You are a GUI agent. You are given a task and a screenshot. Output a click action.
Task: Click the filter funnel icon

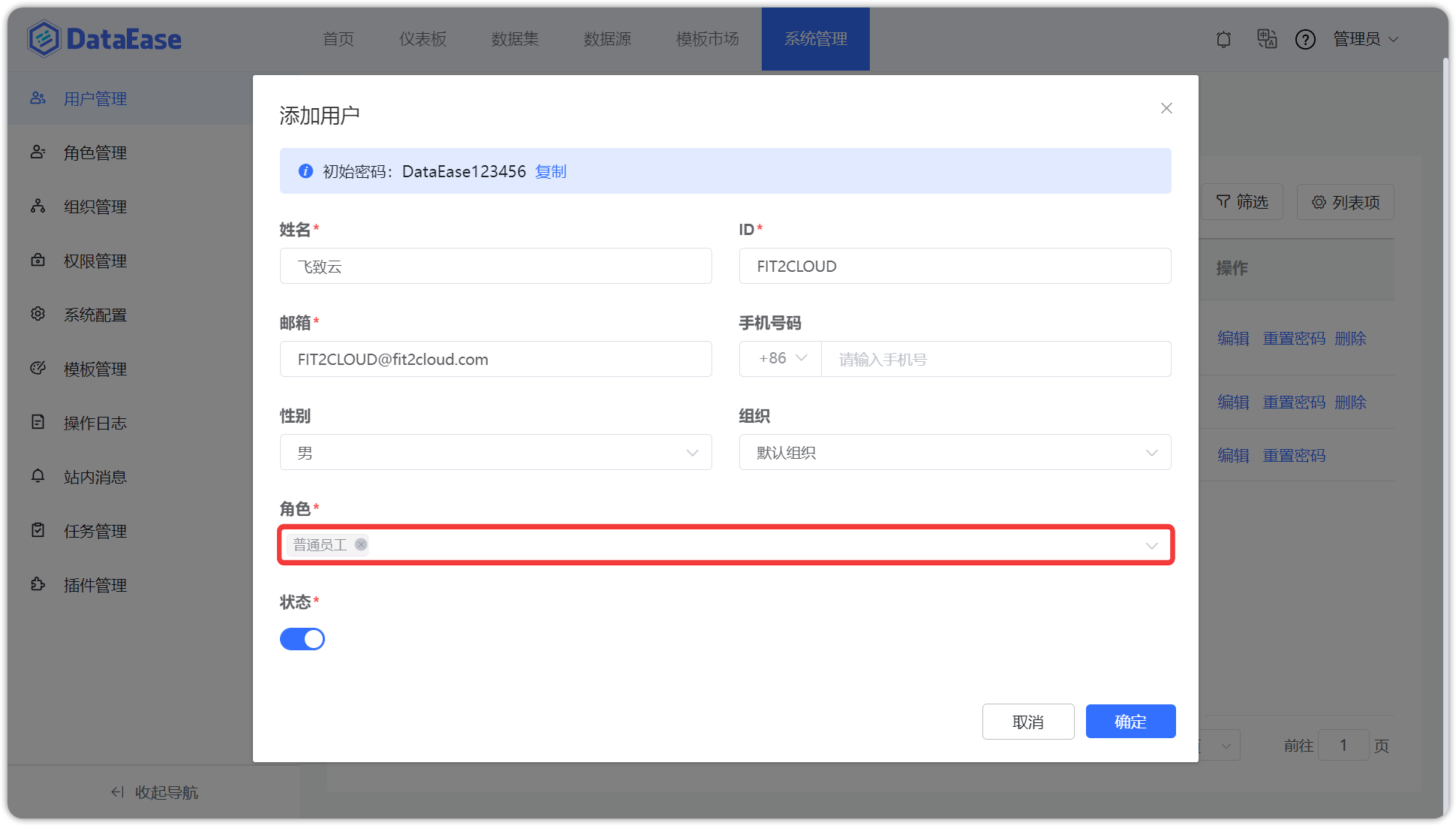coord(1223,202)
